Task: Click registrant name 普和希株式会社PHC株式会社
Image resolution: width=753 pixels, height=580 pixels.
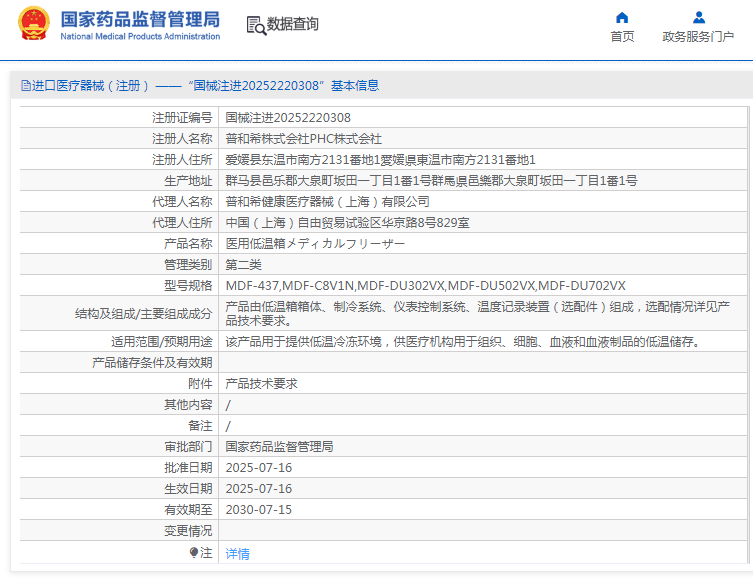Action: click(304, 139)
